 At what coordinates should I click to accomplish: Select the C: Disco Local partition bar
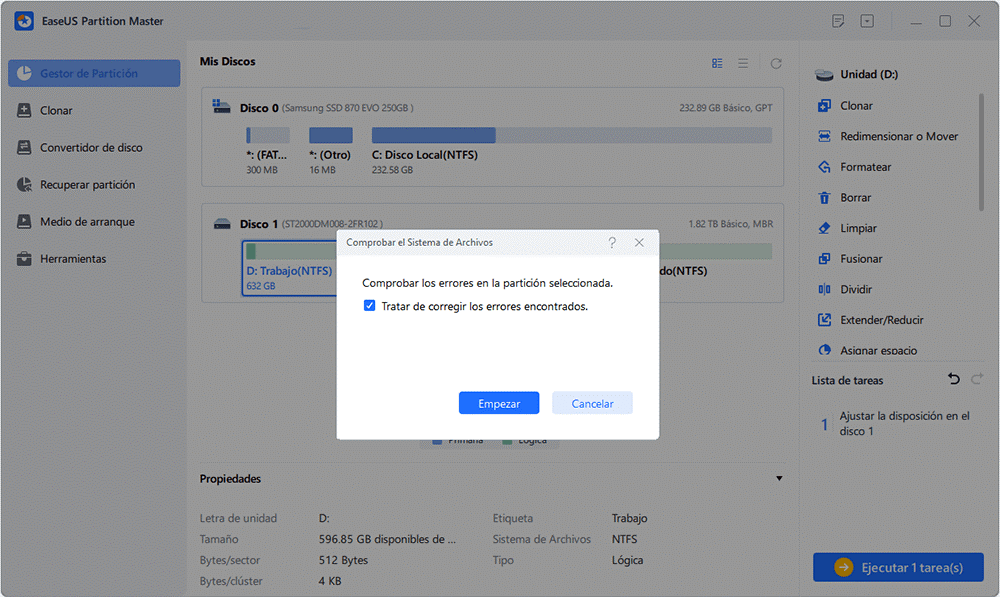[x=571, y=135]
